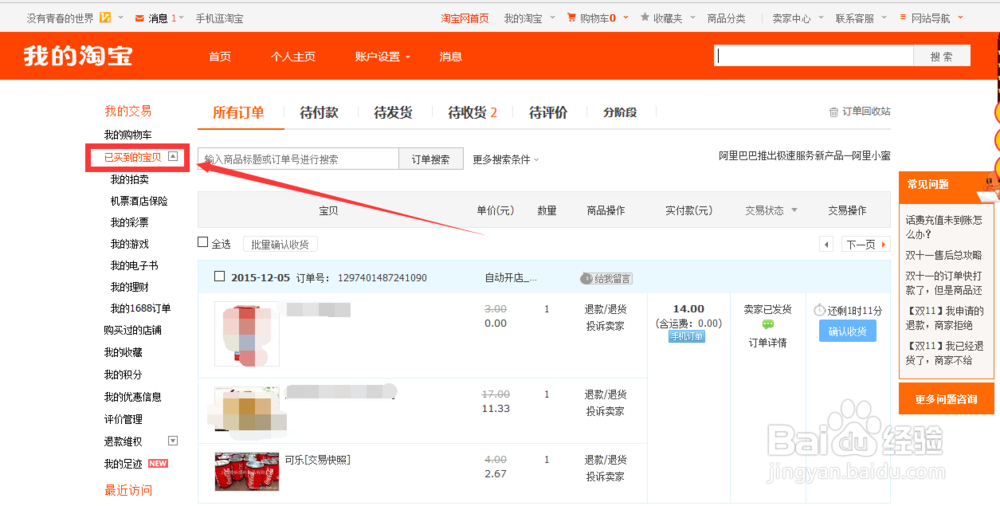Screen dimensions: 1000x506
Task: Open 我的理财 in sidebar
Action: 129,287
